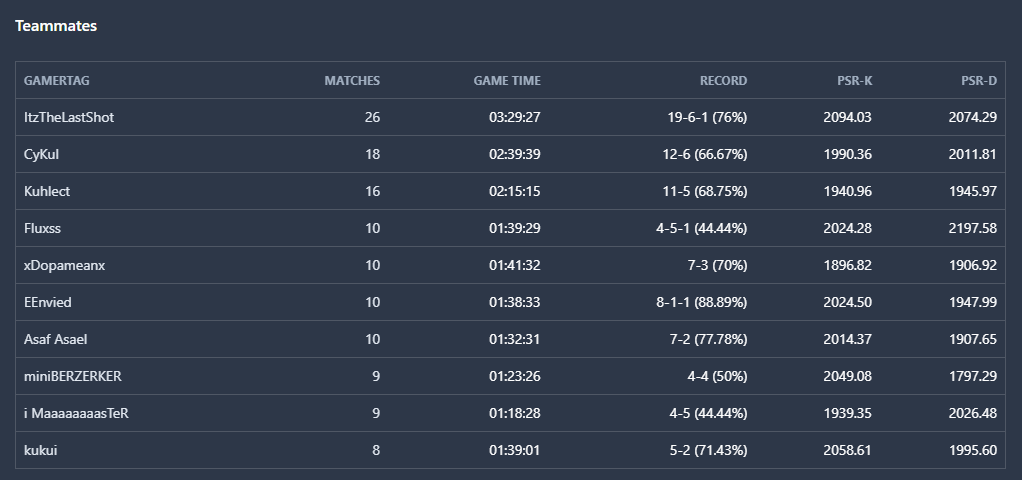
Task: Click the Game Time column header
Action: (506, 81)
